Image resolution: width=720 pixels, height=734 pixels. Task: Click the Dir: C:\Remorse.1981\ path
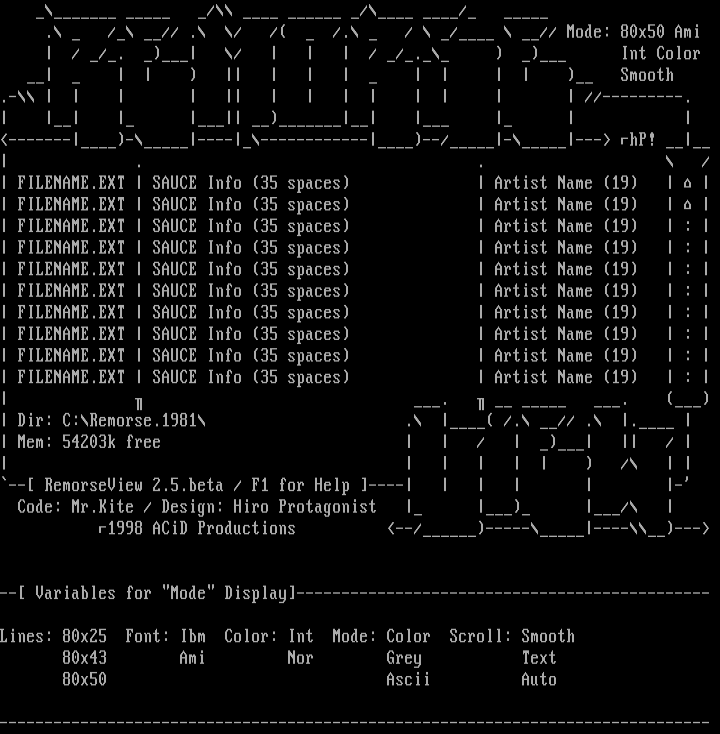tap(111, 421)
